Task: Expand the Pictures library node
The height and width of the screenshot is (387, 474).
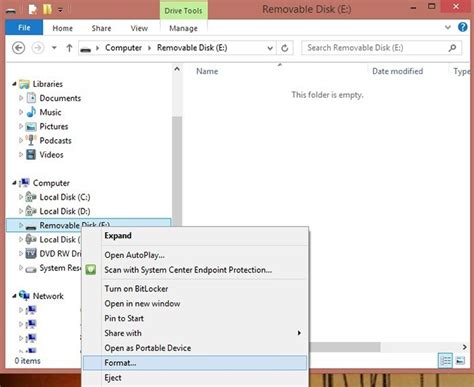Action: pos(21,126)
